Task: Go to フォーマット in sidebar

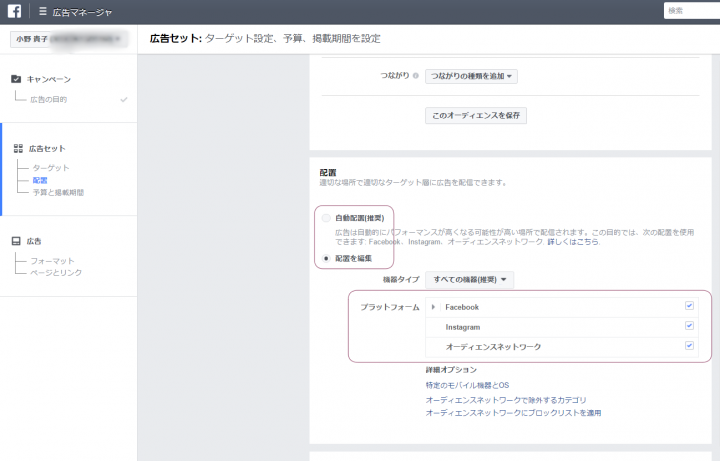Action: tap(52, 261)
